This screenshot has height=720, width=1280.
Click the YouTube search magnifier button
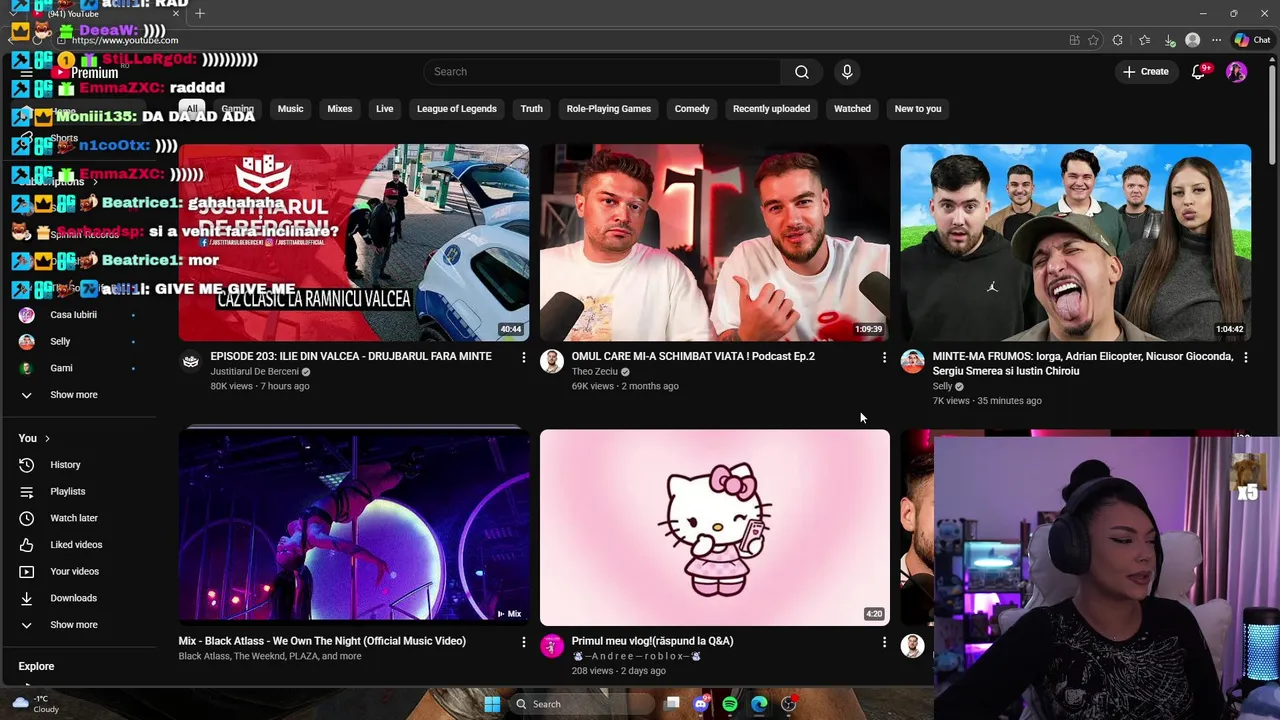(801, 72)
